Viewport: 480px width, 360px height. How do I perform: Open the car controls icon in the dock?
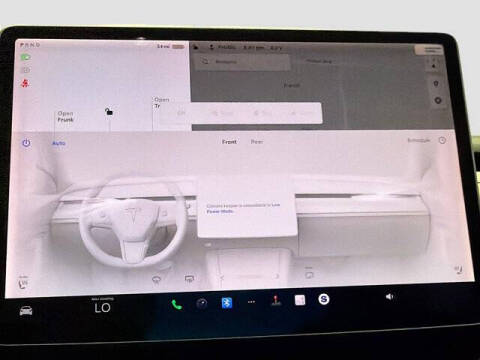26,311
